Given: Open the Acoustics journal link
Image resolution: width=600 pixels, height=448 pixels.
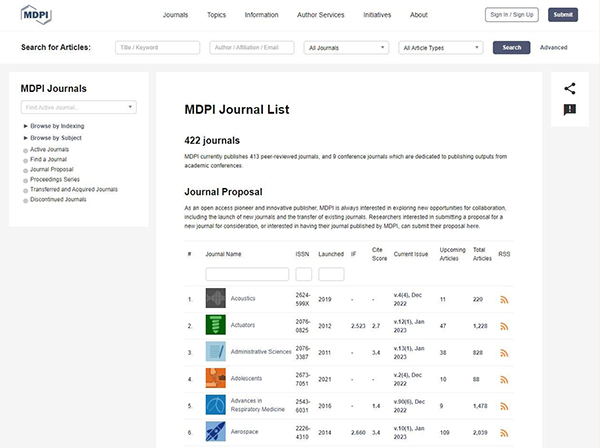Looking at the screenshot, I should [243, 298].
